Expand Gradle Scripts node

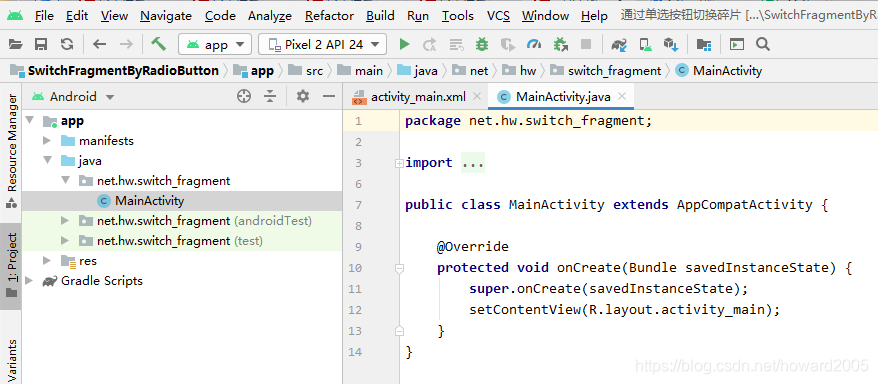[x=30, y=281]
